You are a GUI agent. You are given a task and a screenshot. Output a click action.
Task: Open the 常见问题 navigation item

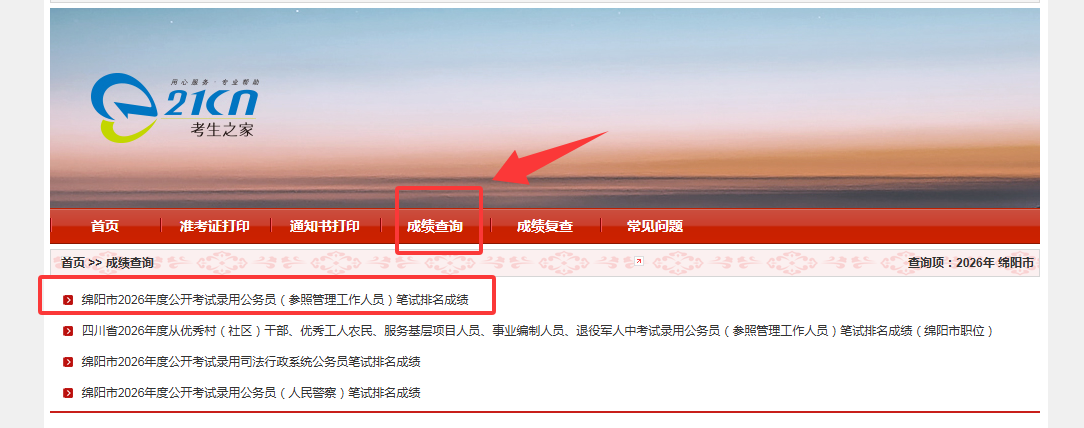pyautogui.click(x=655, y=226)
